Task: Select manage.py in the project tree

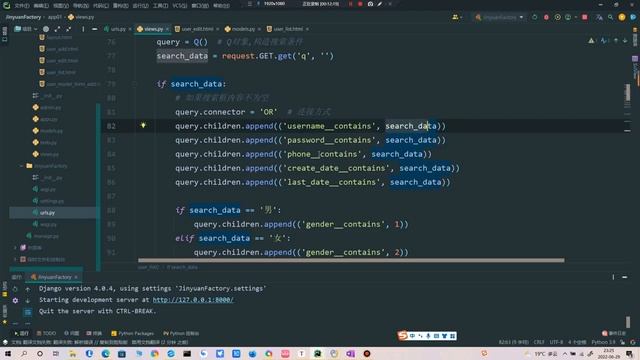Action: (46, 236)
